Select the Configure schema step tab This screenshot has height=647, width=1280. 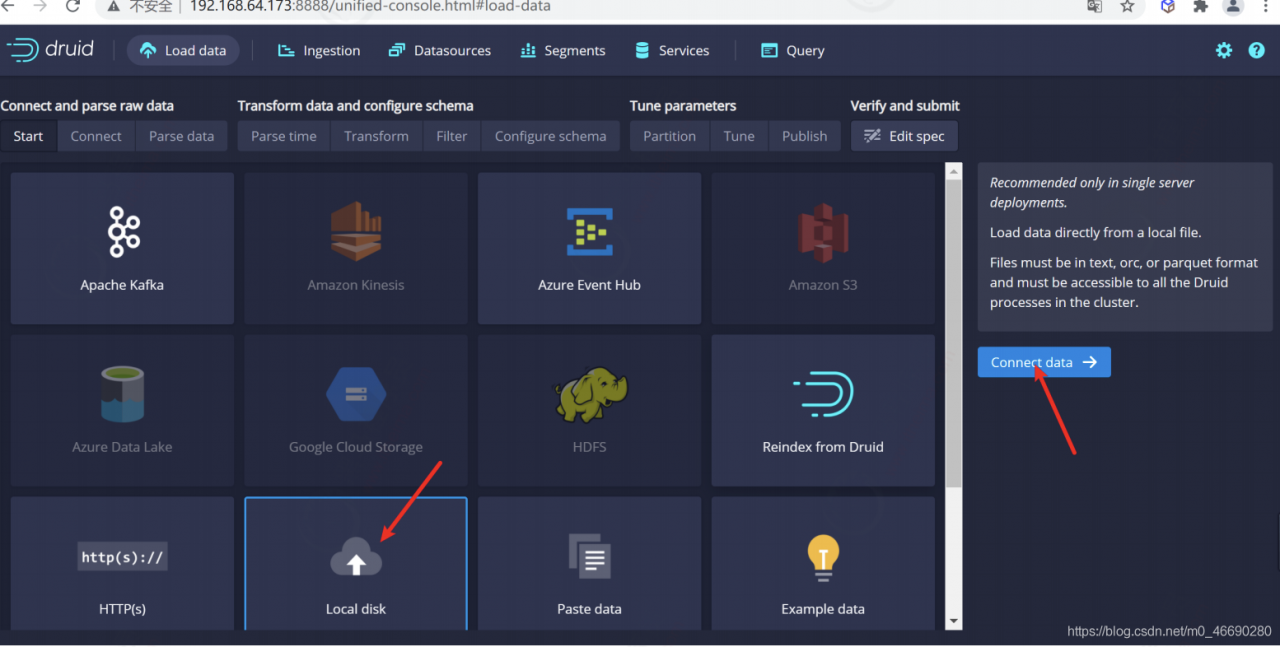point(551,136)
